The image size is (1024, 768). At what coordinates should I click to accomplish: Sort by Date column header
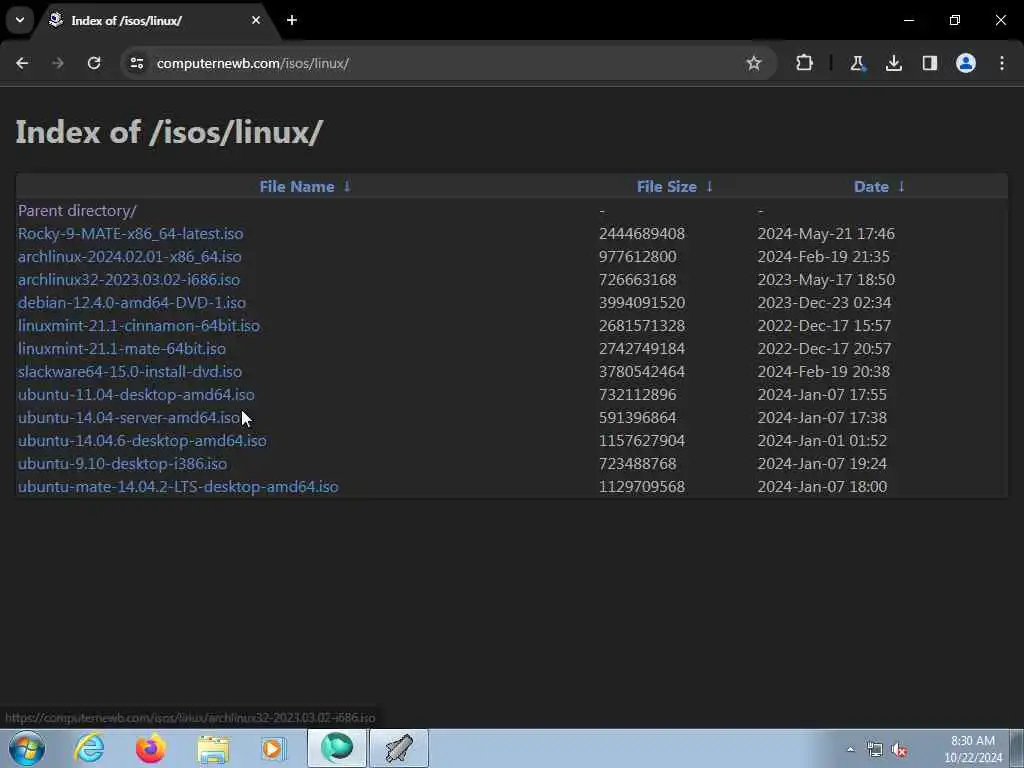tap(871, 187)
